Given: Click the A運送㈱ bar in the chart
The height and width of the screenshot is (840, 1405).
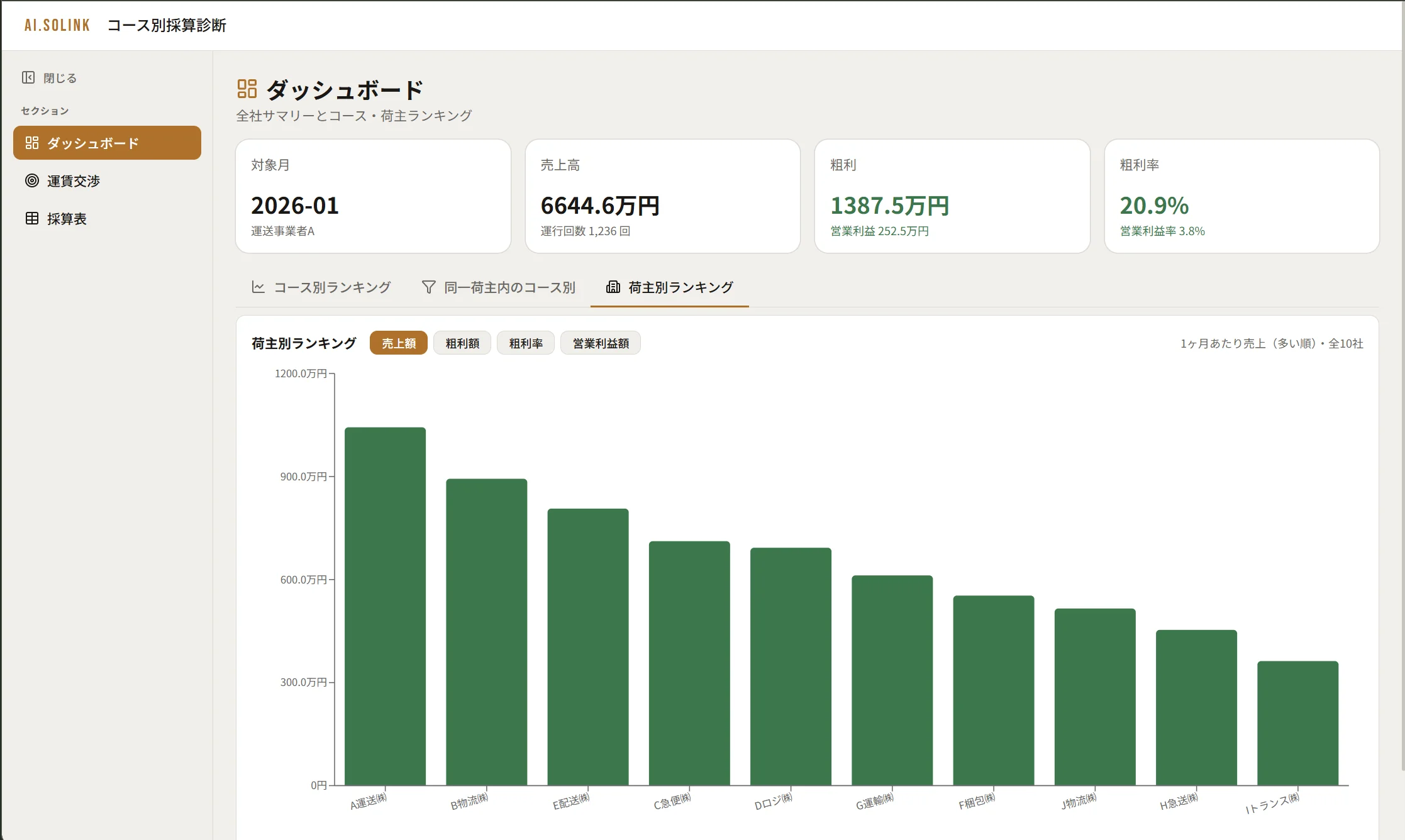Looking at the screenshot, I should 385,606.
